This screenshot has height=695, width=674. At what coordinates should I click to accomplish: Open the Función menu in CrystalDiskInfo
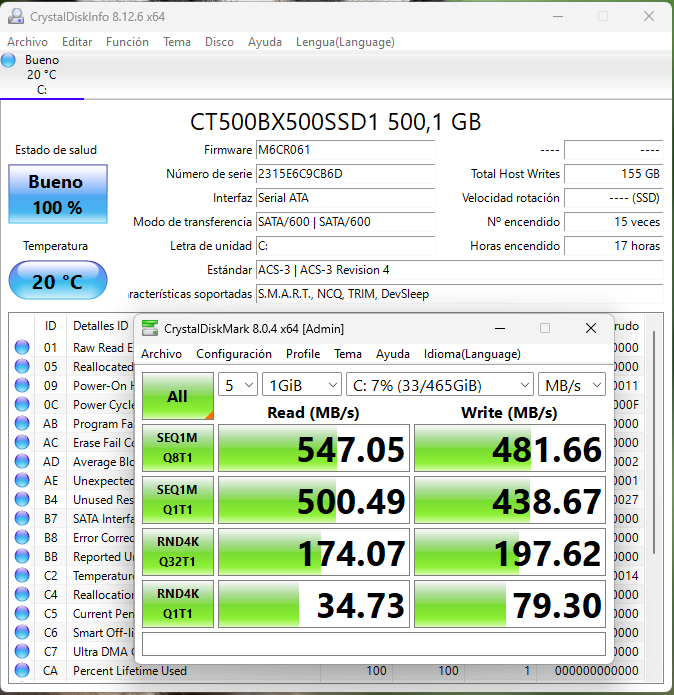click(x=127, y=42)
